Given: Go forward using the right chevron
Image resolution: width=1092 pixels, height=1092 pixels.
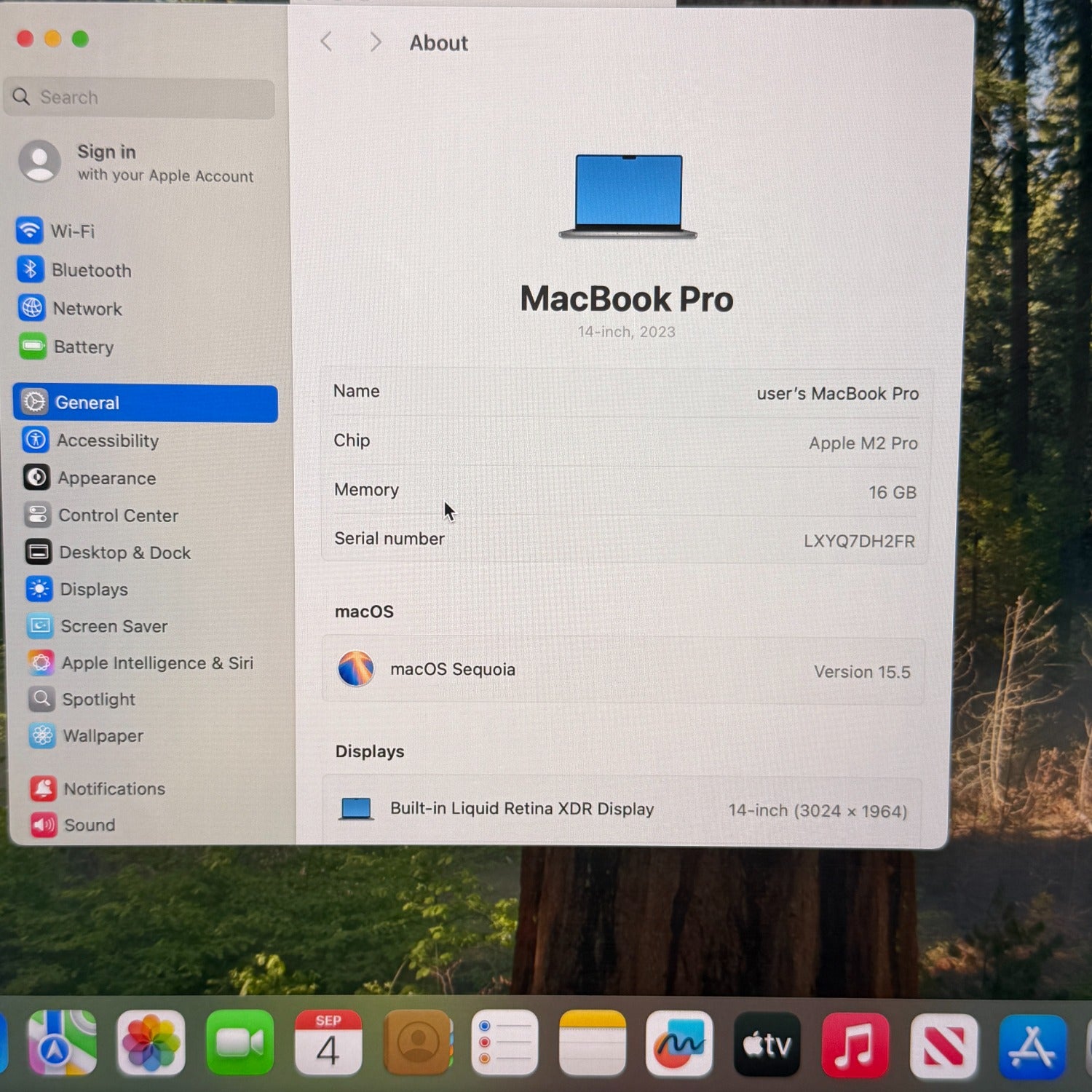Looking at the screenshot, I should [375, 42].
